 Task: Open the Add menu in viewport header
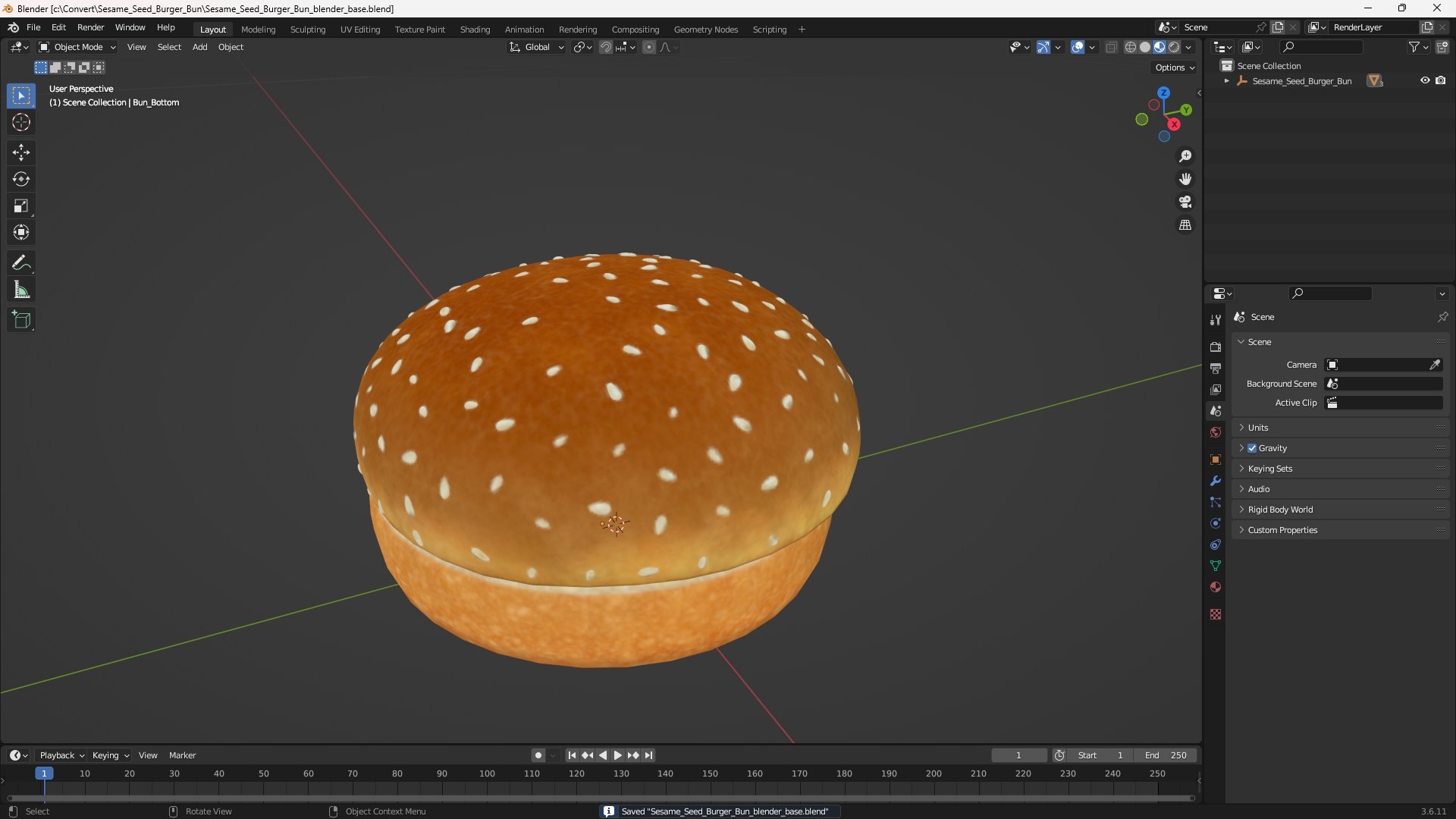[199, 47]
